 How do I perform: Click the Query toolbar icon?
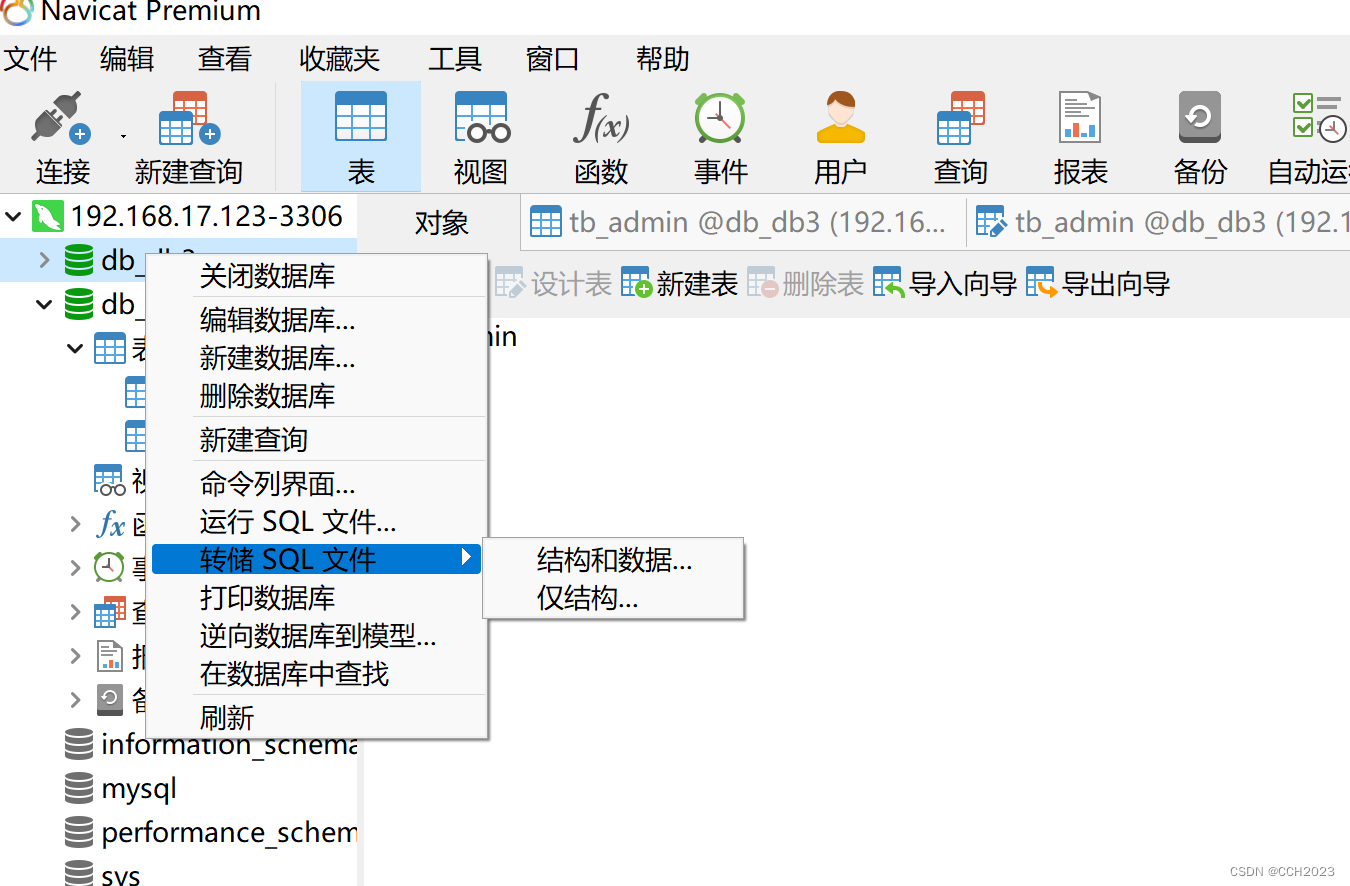[961, 117]
